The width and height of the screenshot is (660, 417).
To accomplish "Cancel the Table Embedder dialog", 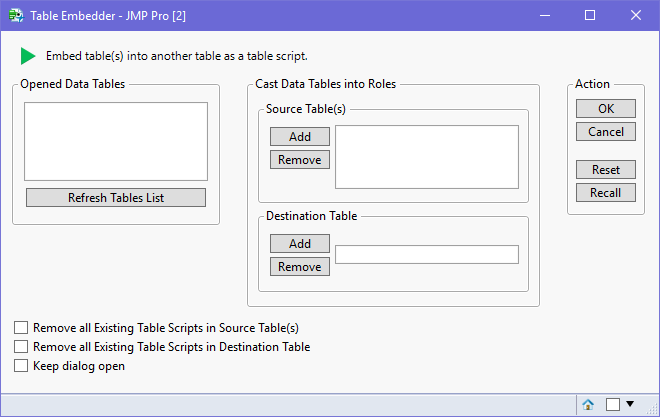I will pyautogui.click(x=606, y=132).
